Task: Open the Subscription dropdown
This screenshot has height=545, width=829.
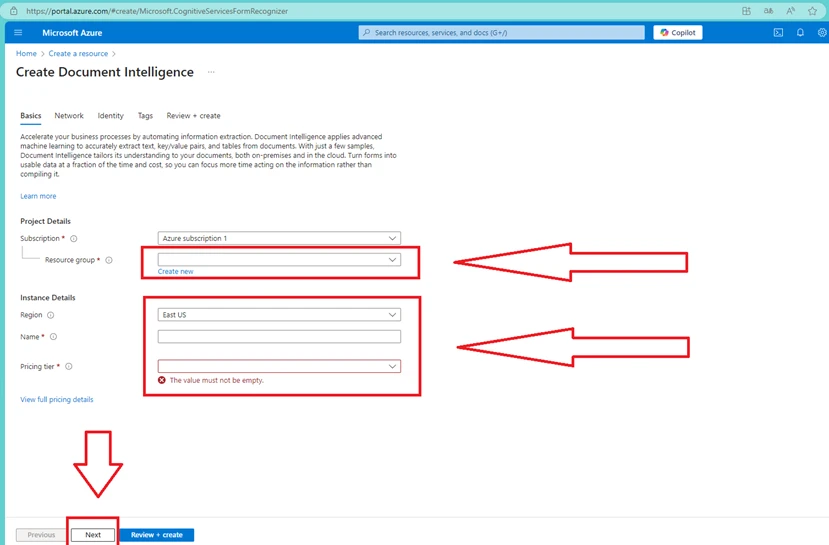Action: (279, 238)
